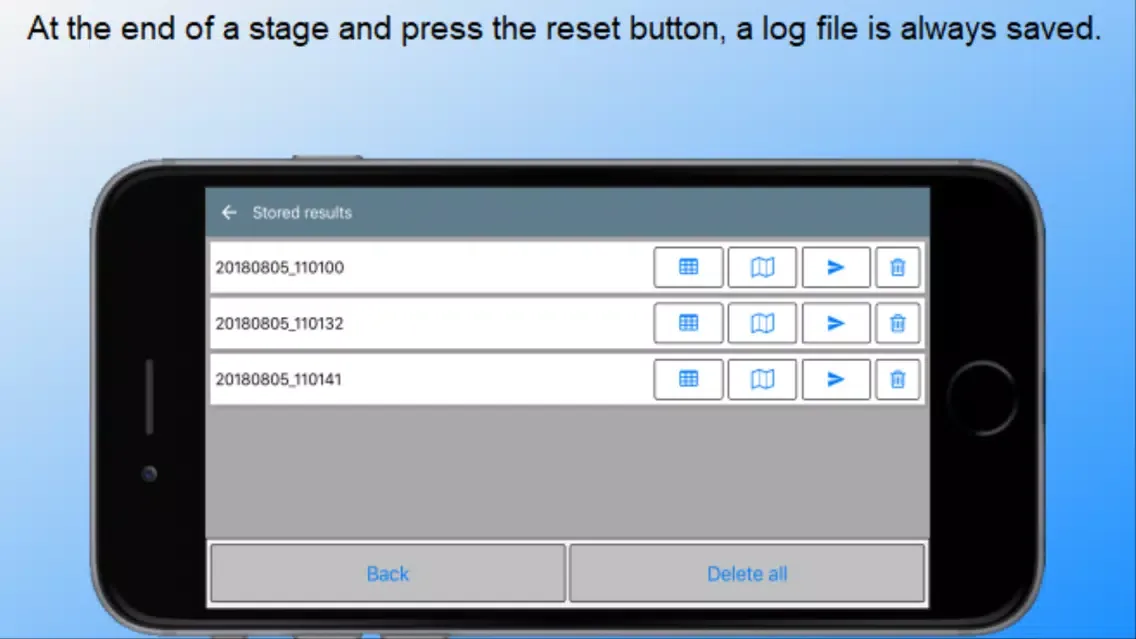
Task: Delete log 20180805_110100 with trash icon
Action: tap(898, 267)
